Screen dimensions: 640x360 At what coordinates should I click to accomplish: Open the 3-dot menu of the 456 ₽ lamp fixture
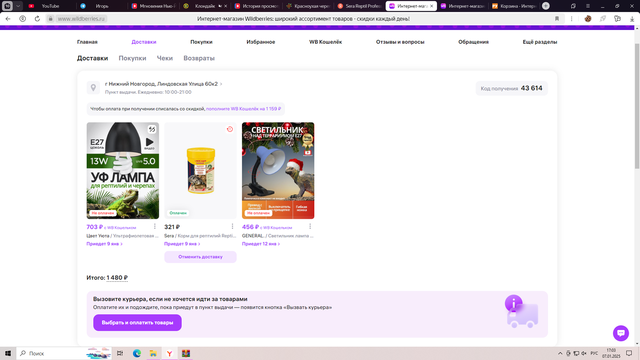310,227
